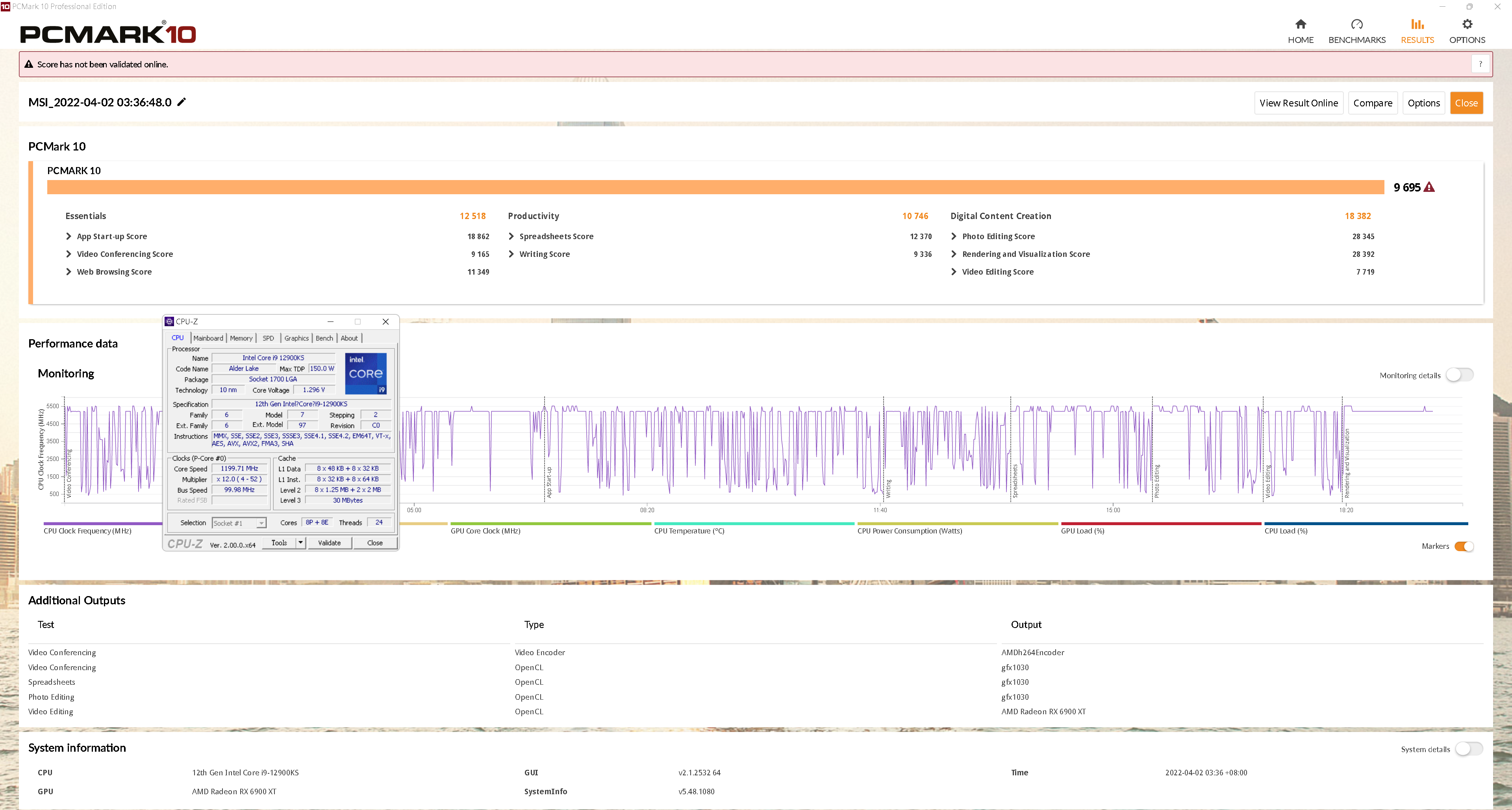Click the Close button in CPU-Z footer
The height and width of the screenshot is (810, 1512).
click(374, 543)
